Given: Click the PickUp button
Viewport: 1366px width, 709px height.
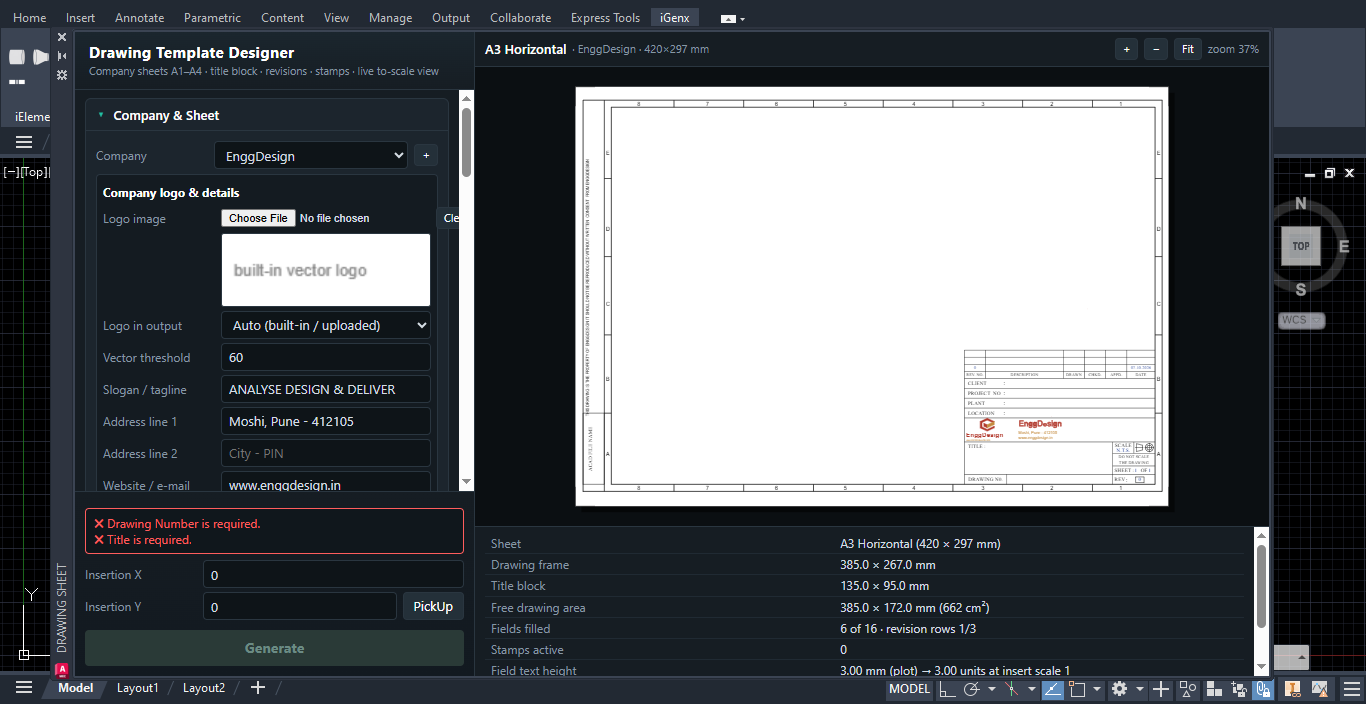Looking at the screenshot, I should (433, 607).
